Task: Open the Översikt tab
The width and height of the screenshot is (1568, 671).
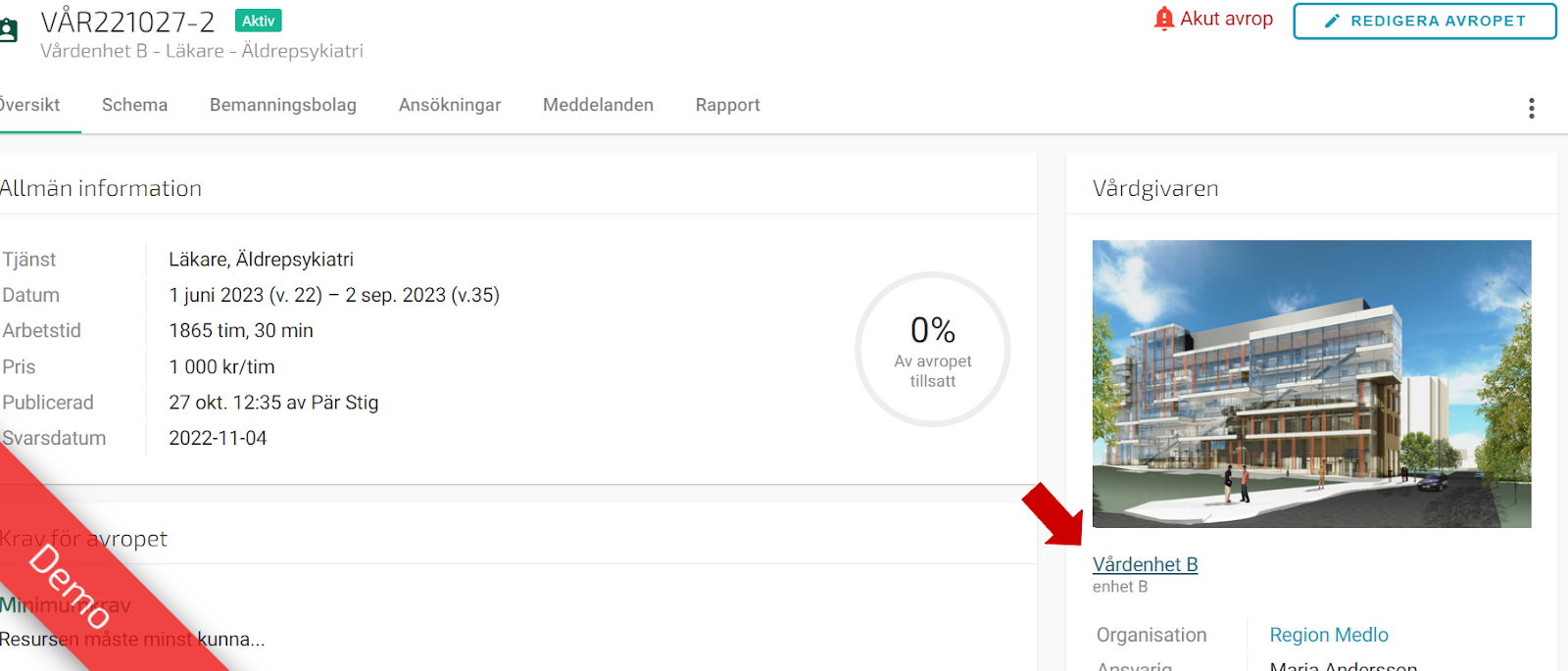Action: coord(30,105)
